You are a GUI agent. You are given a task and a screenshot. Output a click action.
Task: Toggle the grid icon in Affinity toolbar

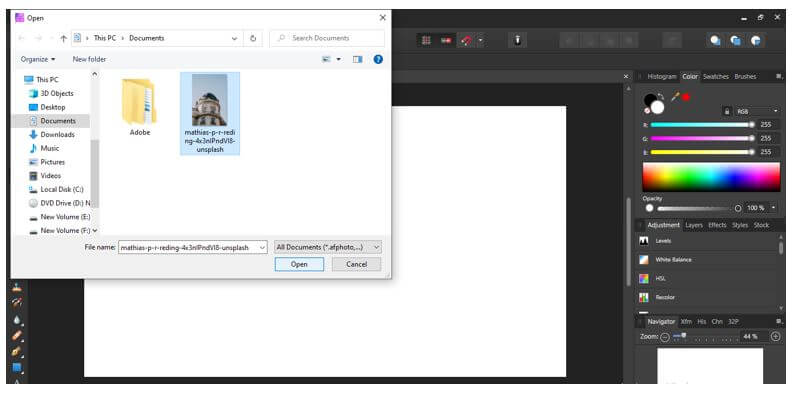pyautogui.click(x=426, y=40)
